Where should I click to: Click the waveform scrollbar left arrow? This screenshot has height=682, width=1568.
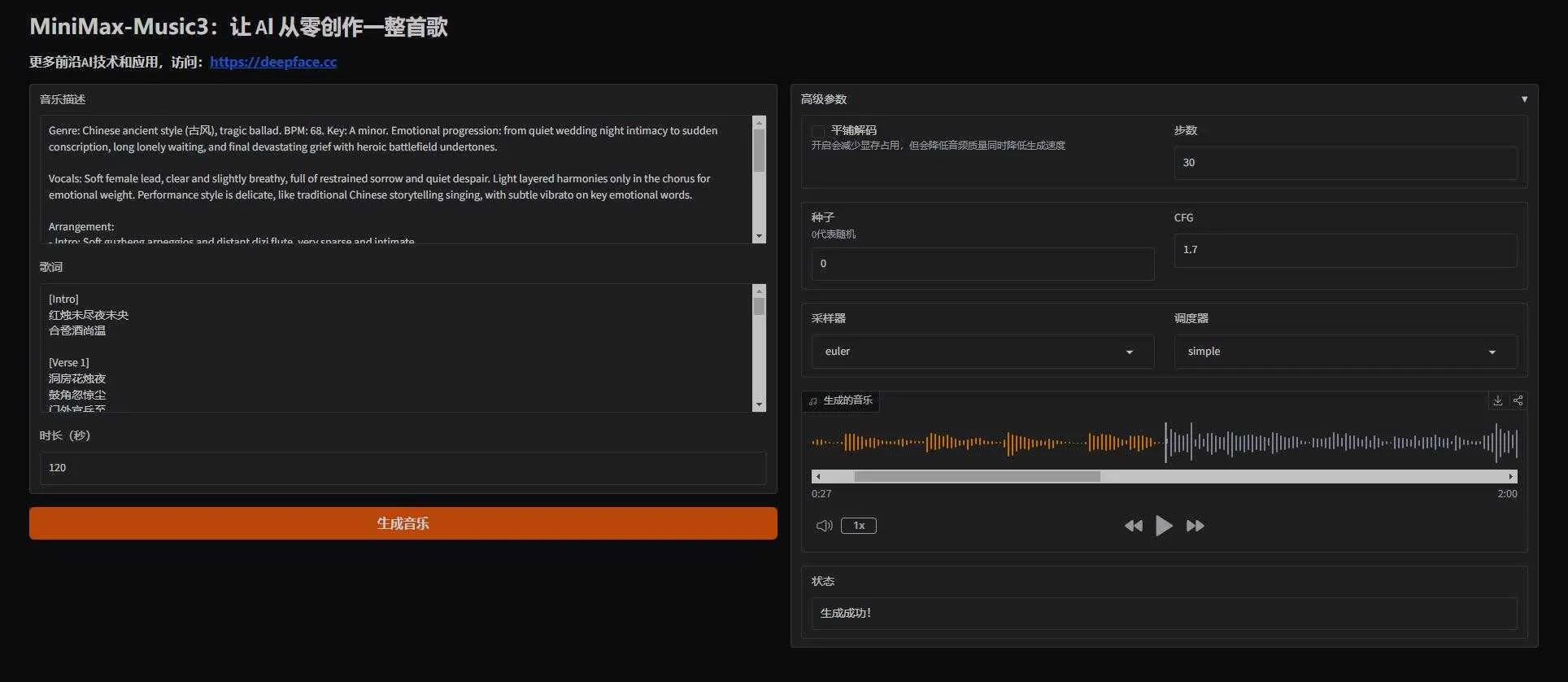pos(817,477)
